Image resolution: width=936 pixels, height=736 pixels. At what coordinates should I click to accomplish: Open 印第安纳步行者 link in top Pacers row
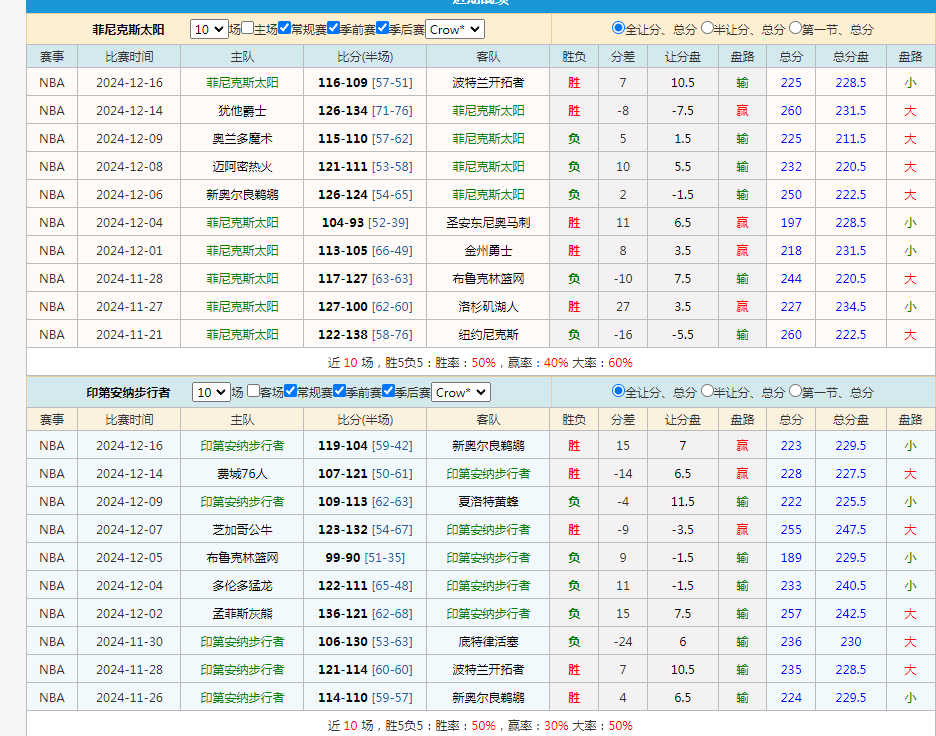click(244, 445)
